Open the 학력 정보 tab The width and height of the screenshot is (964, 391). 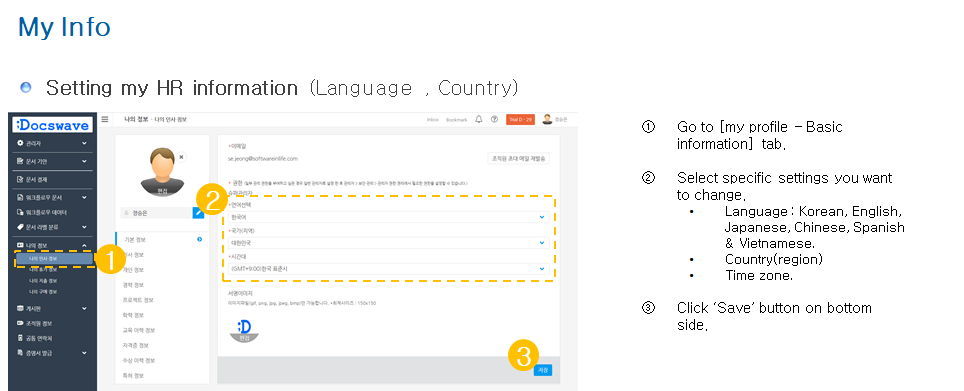point(133,315)
